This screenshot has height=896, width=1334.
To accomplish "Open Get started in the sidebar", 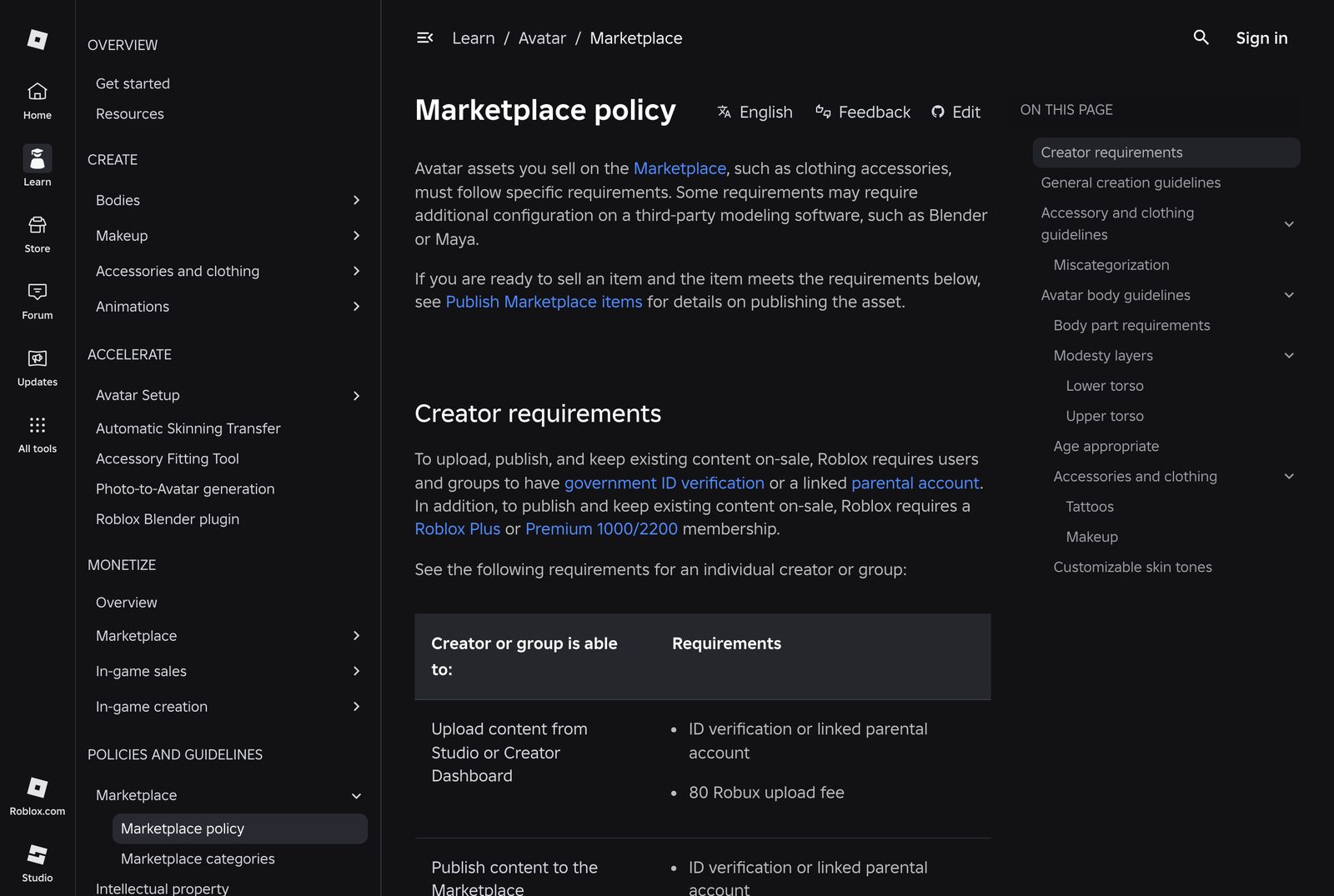I will click(133, 83).
